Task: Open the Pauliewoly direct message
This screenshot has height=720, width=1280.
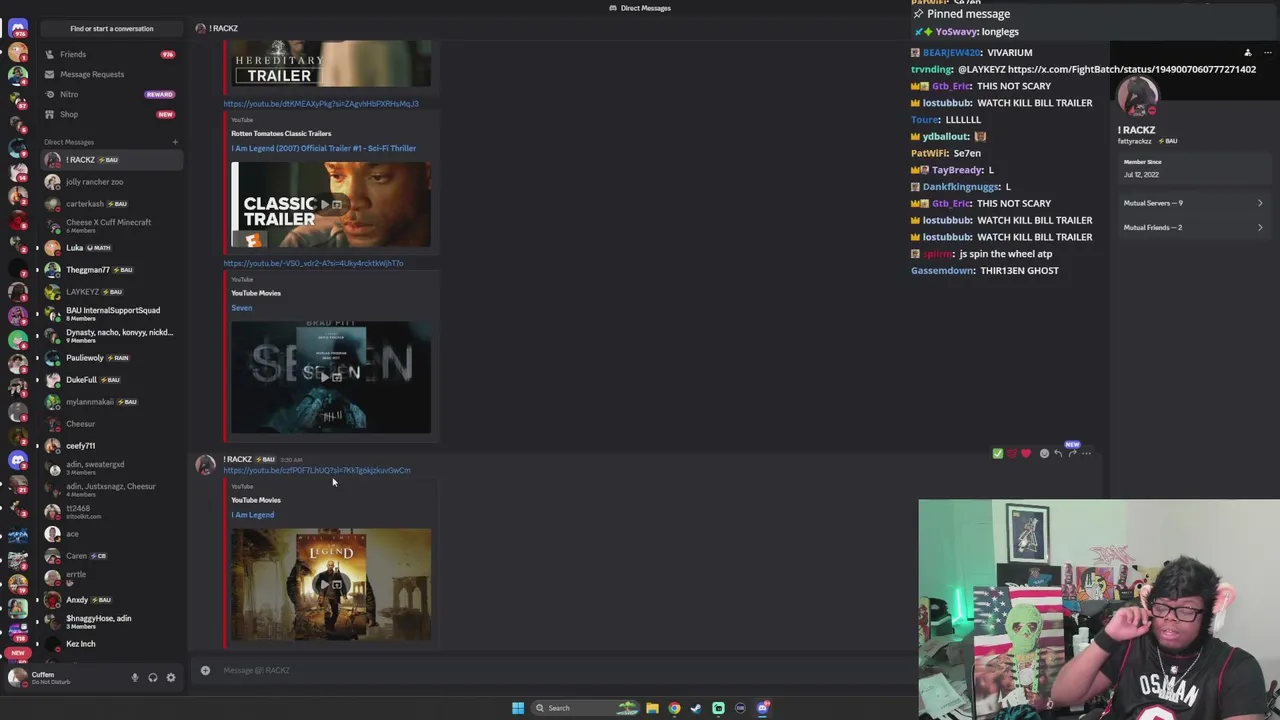Action: (x=112, y=358)
